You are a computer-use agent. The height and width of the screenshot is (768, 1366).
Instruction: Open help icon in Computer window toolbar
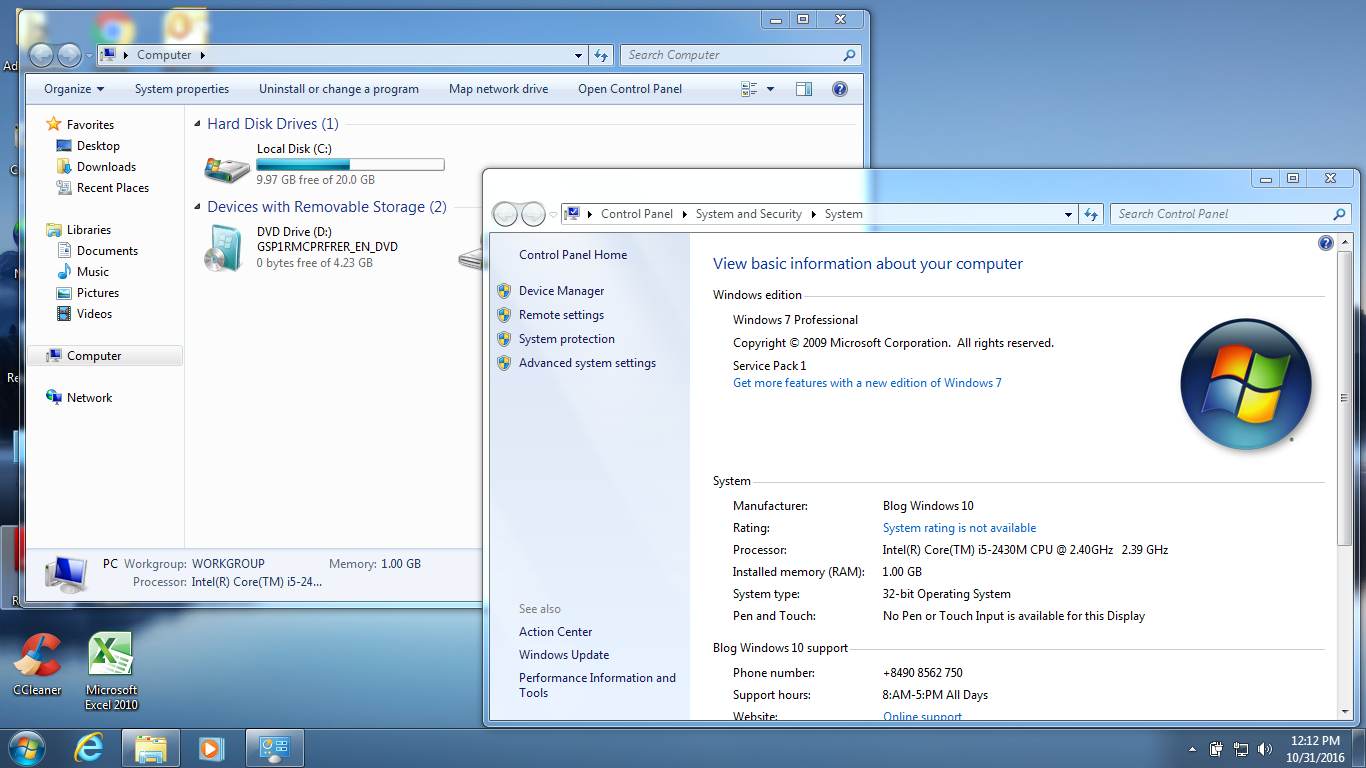(x=840, y=89)
